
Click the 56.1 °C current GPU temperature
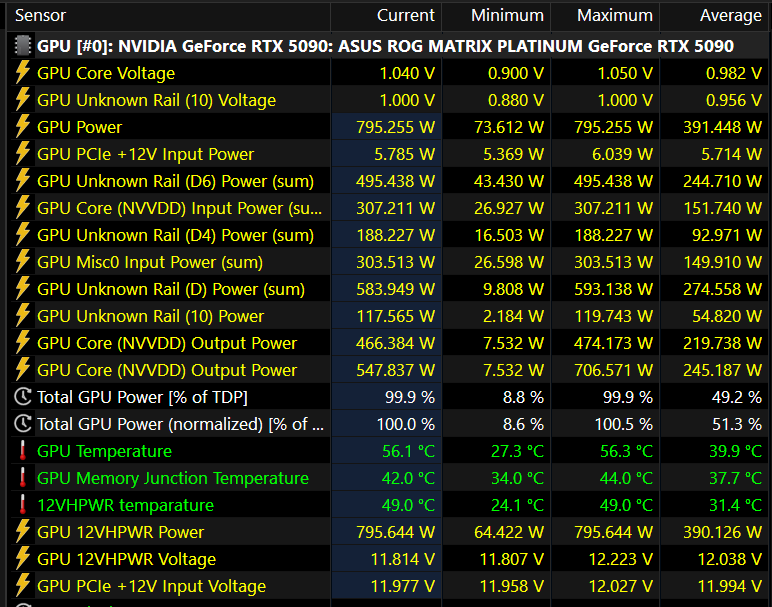click(409, 451)
